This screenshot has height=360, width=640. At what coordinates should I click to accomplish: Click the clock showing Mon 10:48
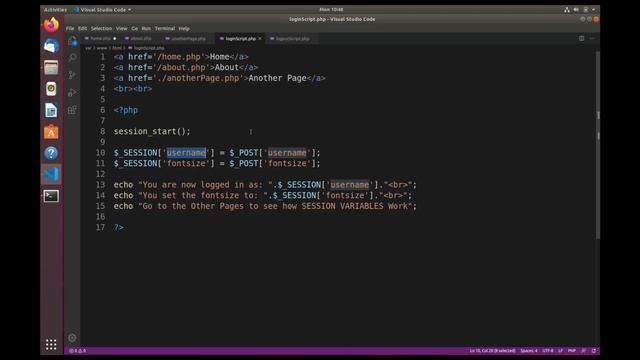click(331, 10)
